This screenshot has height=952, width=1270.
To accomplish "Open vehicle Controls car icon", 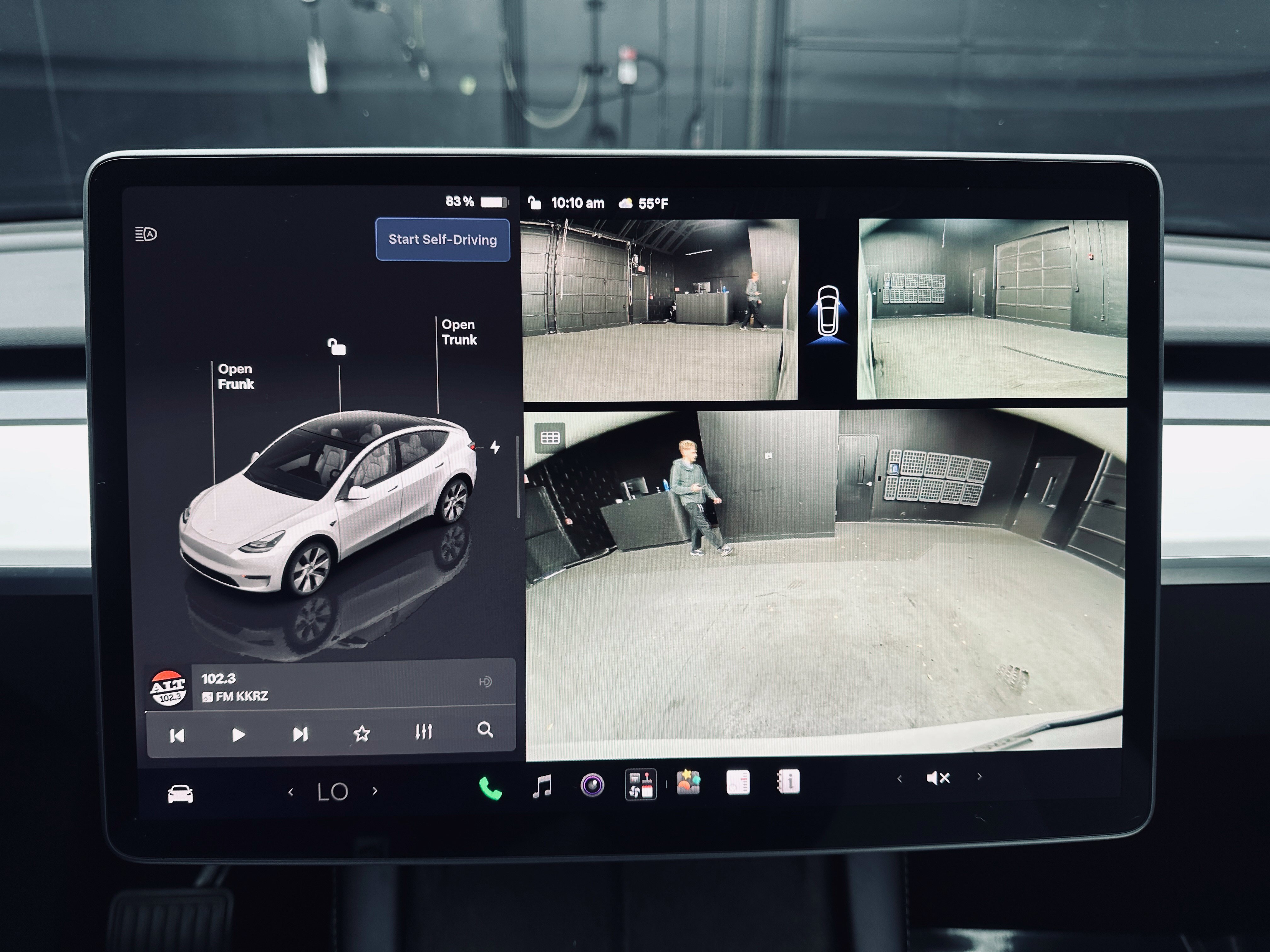I will (180, 794).
